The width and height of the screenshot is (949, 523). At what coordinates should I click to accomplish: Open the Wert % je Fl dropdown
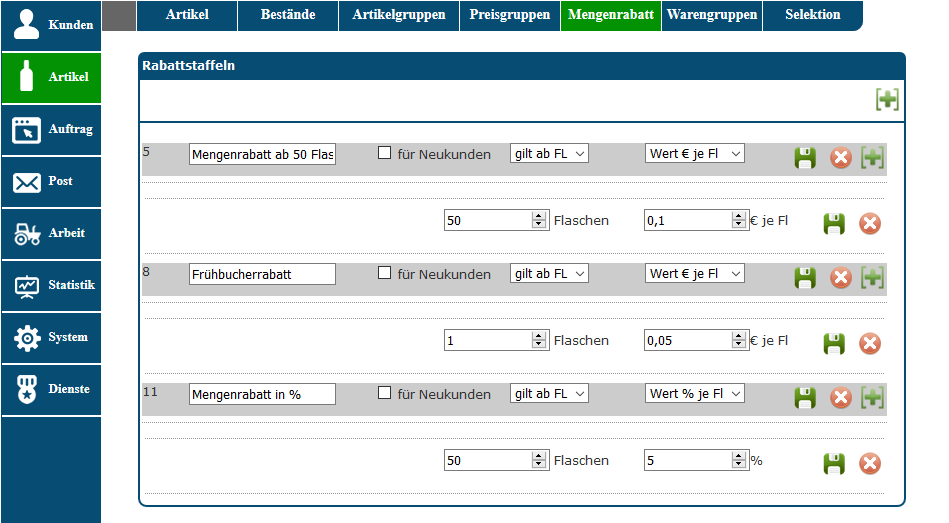pos(694,394)
